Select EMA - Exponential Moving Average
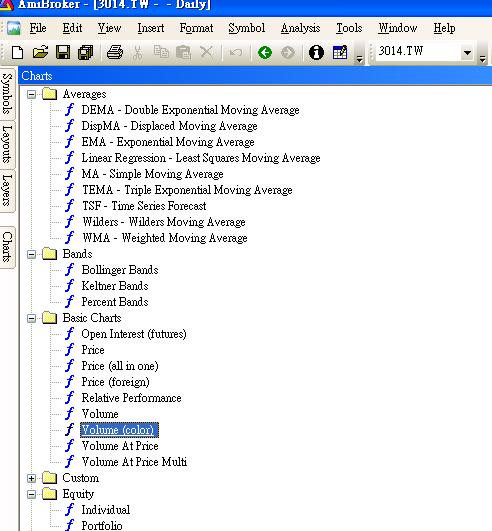492x531 pixels. (x=168, y=142)
